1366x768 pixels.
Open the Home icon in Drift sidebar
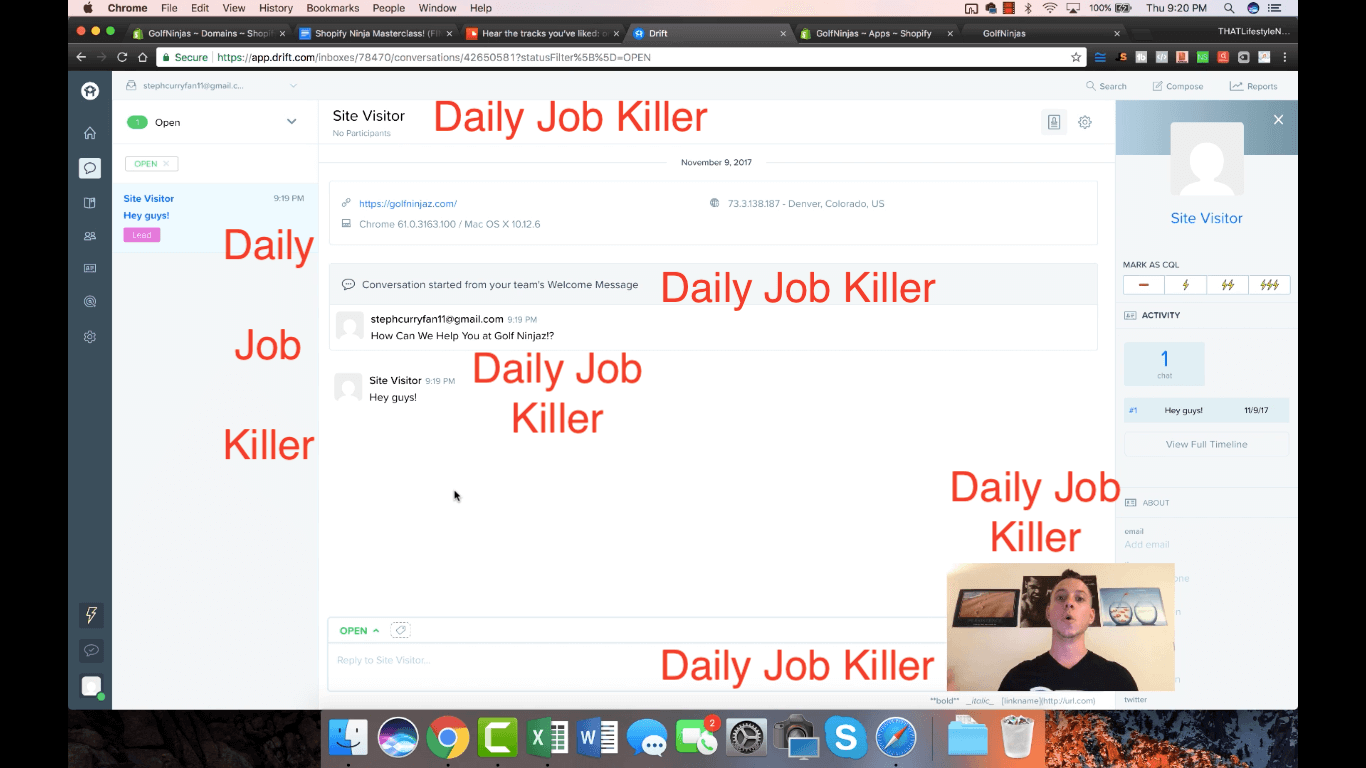(x=90, y=133)
